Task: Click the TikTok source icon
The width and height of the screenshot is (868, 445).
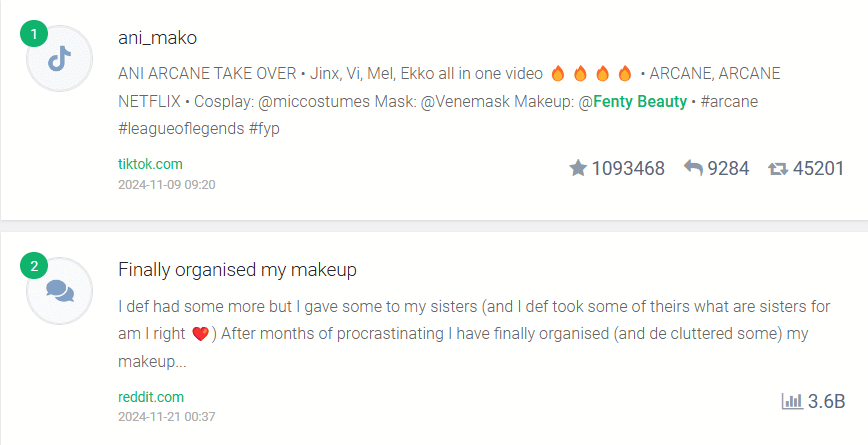Action: tap(59, 59)
